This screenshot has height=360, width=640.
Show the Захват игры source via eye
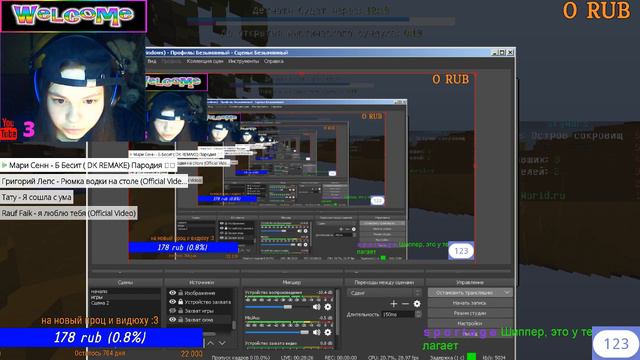click(x=173, y=311)
